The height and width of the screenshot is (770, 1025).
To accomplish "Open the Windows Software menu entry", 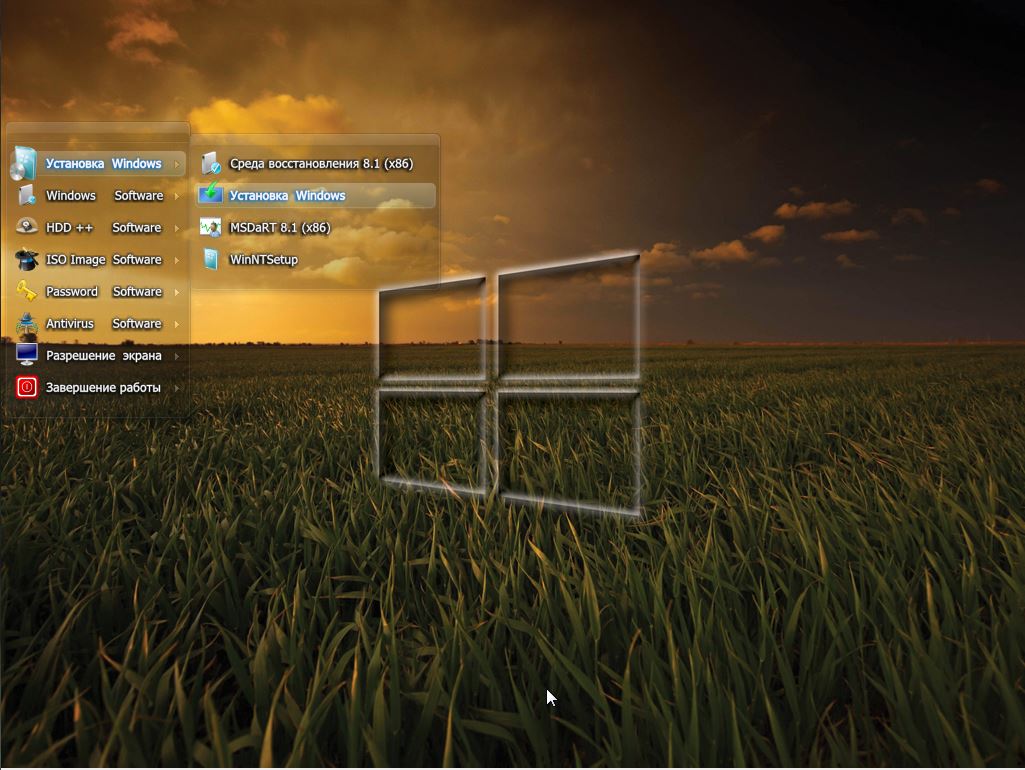I will [x=98, y=195].
